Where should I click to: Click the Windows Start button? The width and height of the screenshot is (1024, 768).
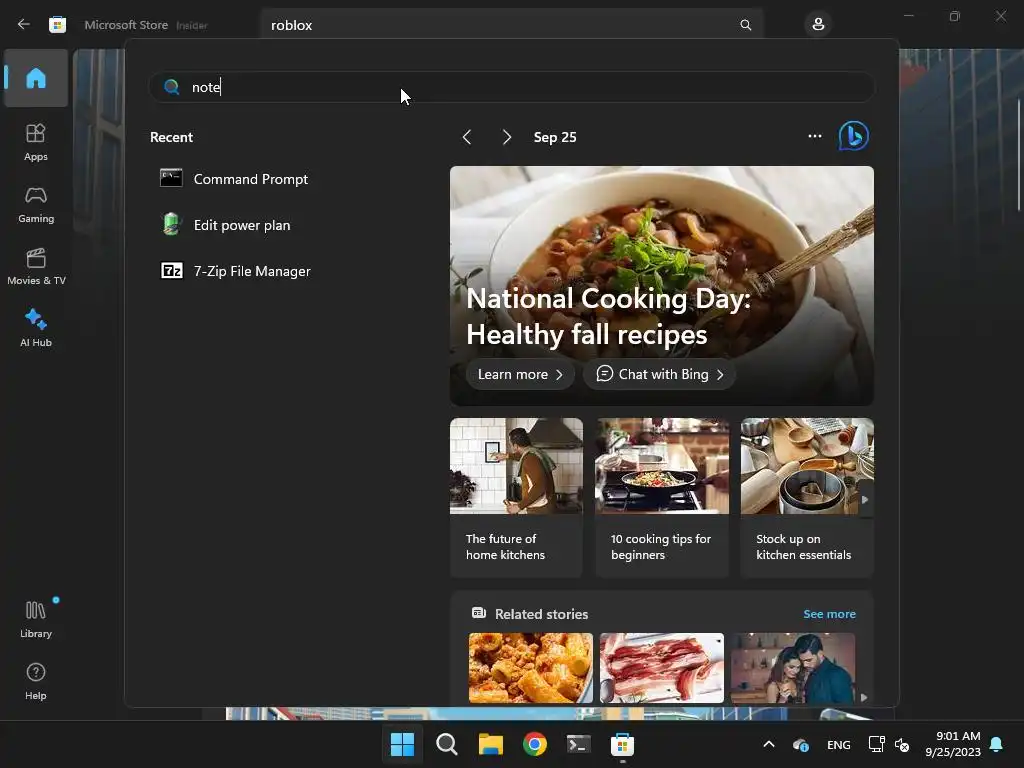pos(402,744)
